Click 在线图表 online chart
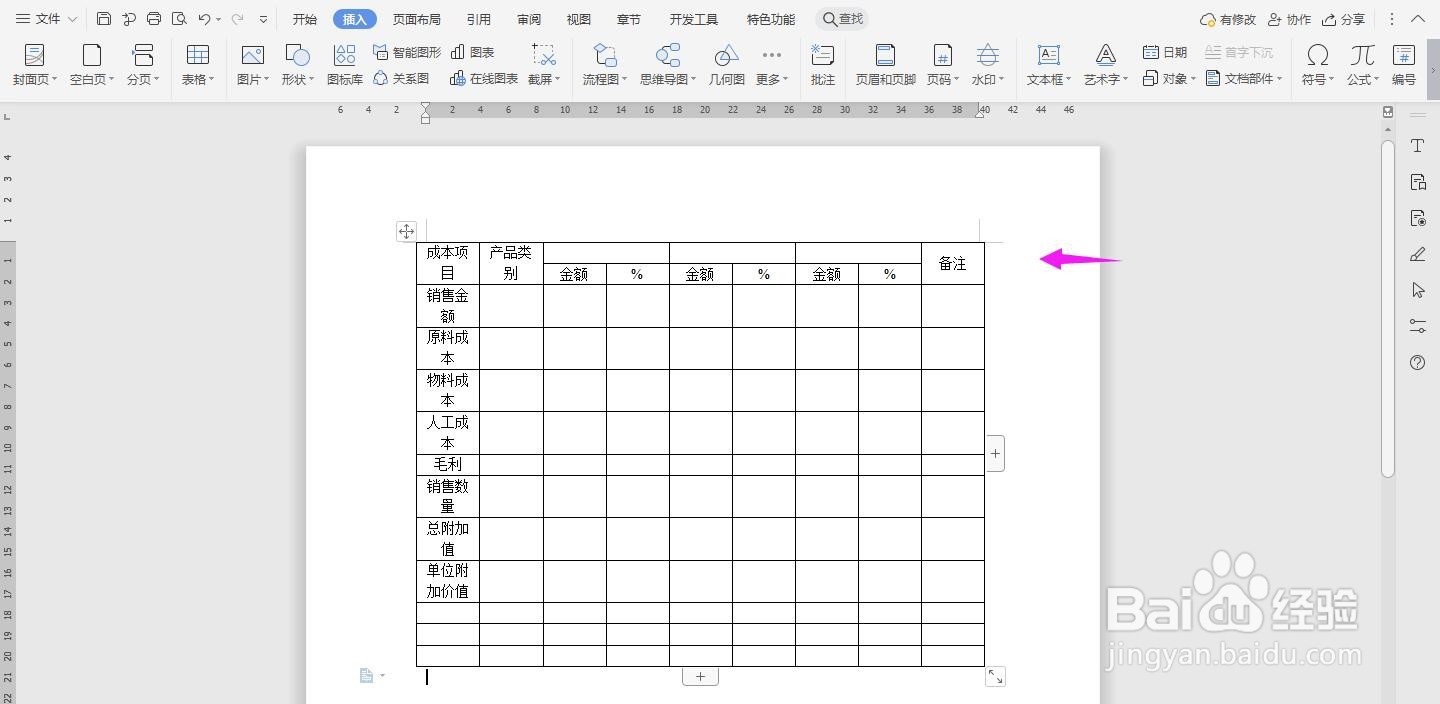Image resolution: width=1440 pixels, height=704 pixels. pyautogui.click(x=485, y=78)
